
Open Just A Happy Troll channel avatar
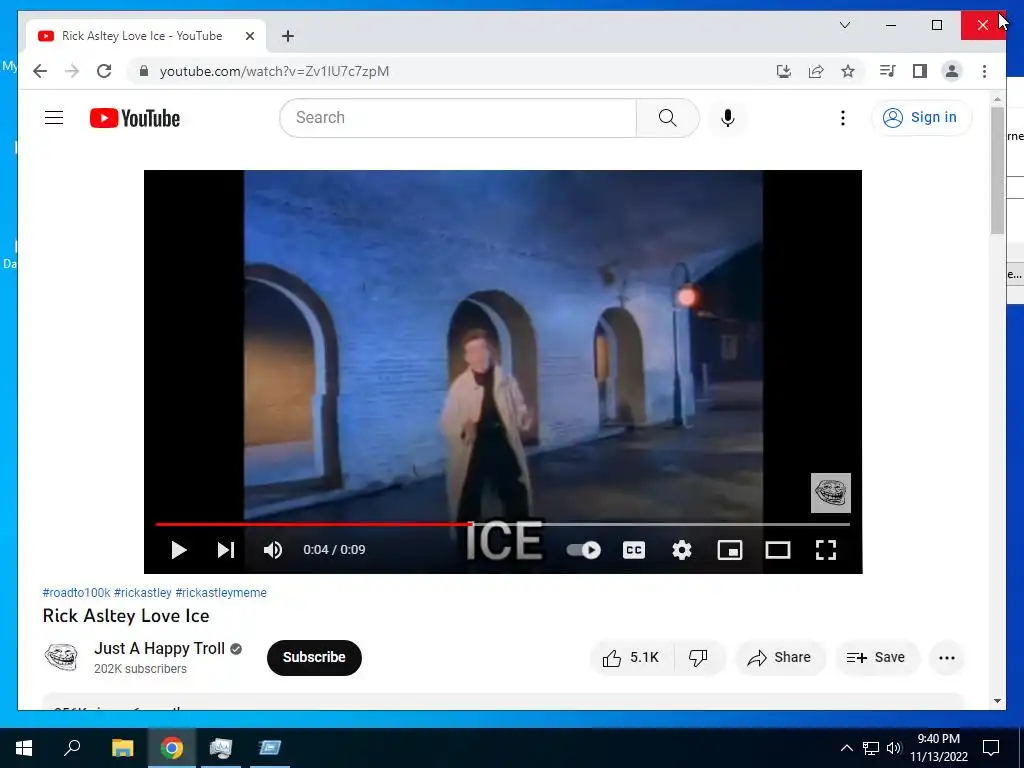coord(61,656)
